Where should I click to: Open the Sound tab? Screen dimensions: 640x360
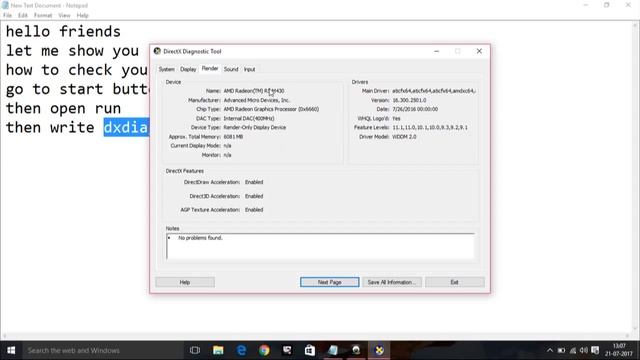pyautogui.click(x=231, y=69)
